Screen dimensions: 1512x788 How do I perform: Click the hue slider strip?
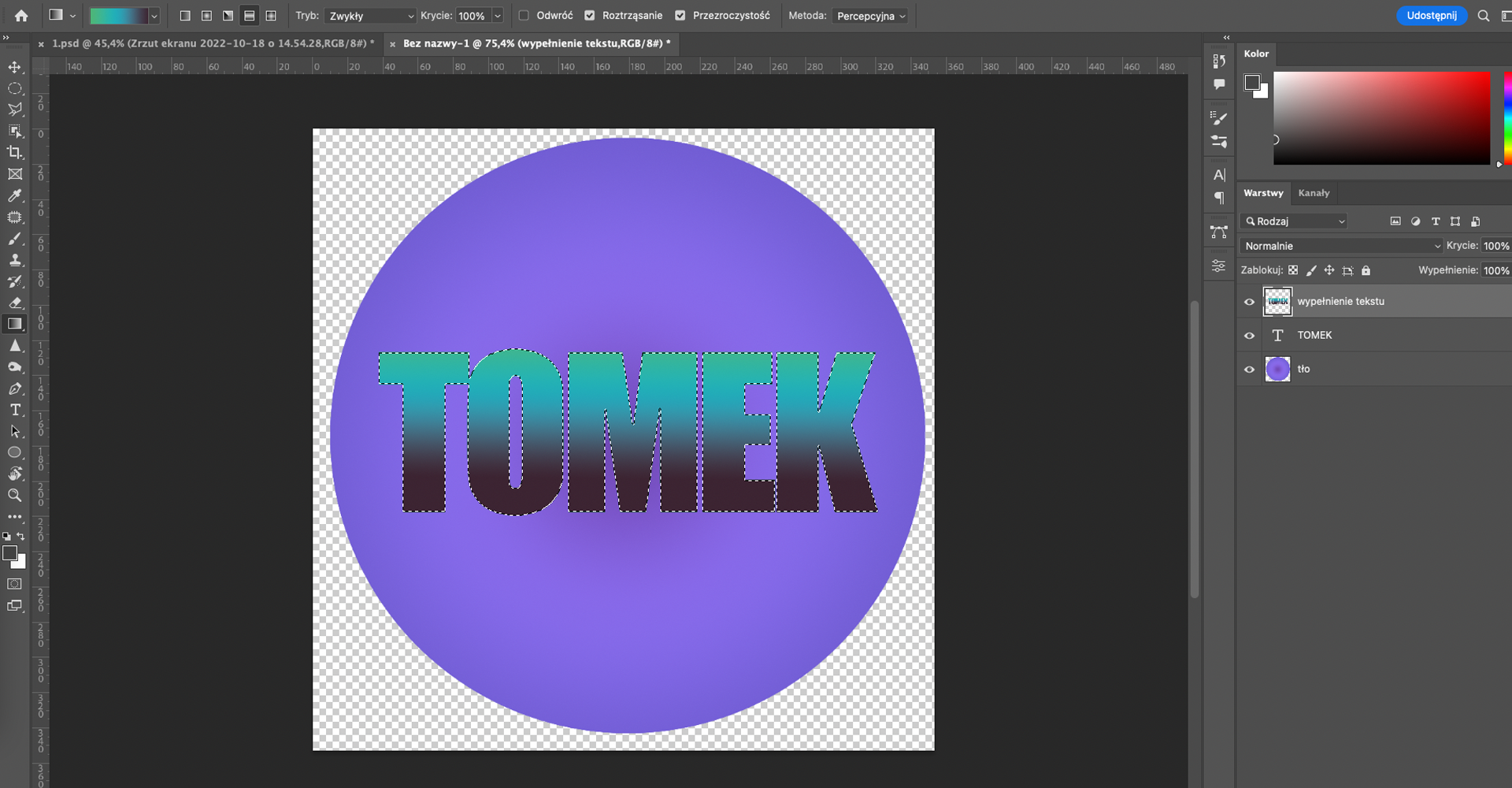[1507, 118]
